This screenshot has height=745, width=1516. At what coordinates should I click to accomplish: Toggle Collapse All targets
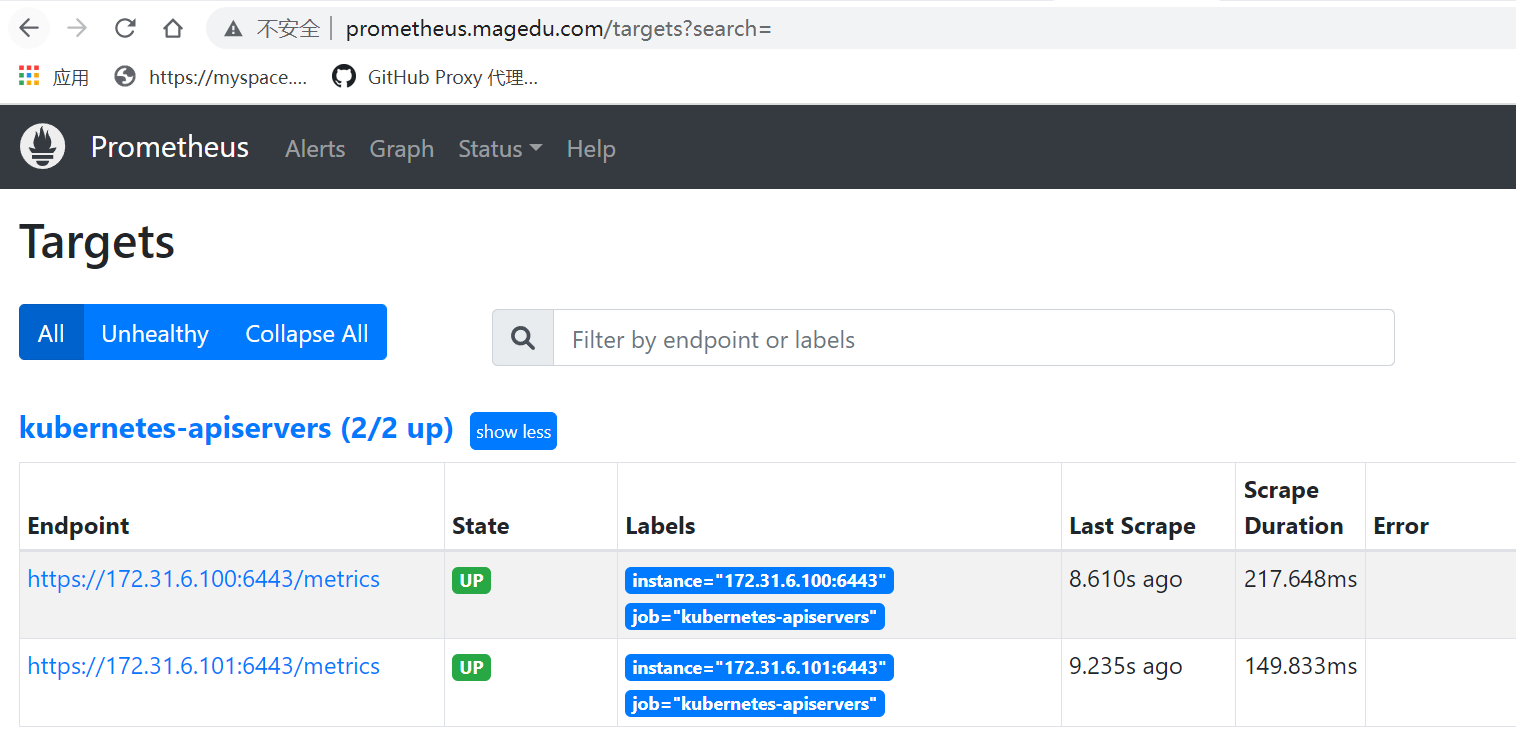pos(307,333)
